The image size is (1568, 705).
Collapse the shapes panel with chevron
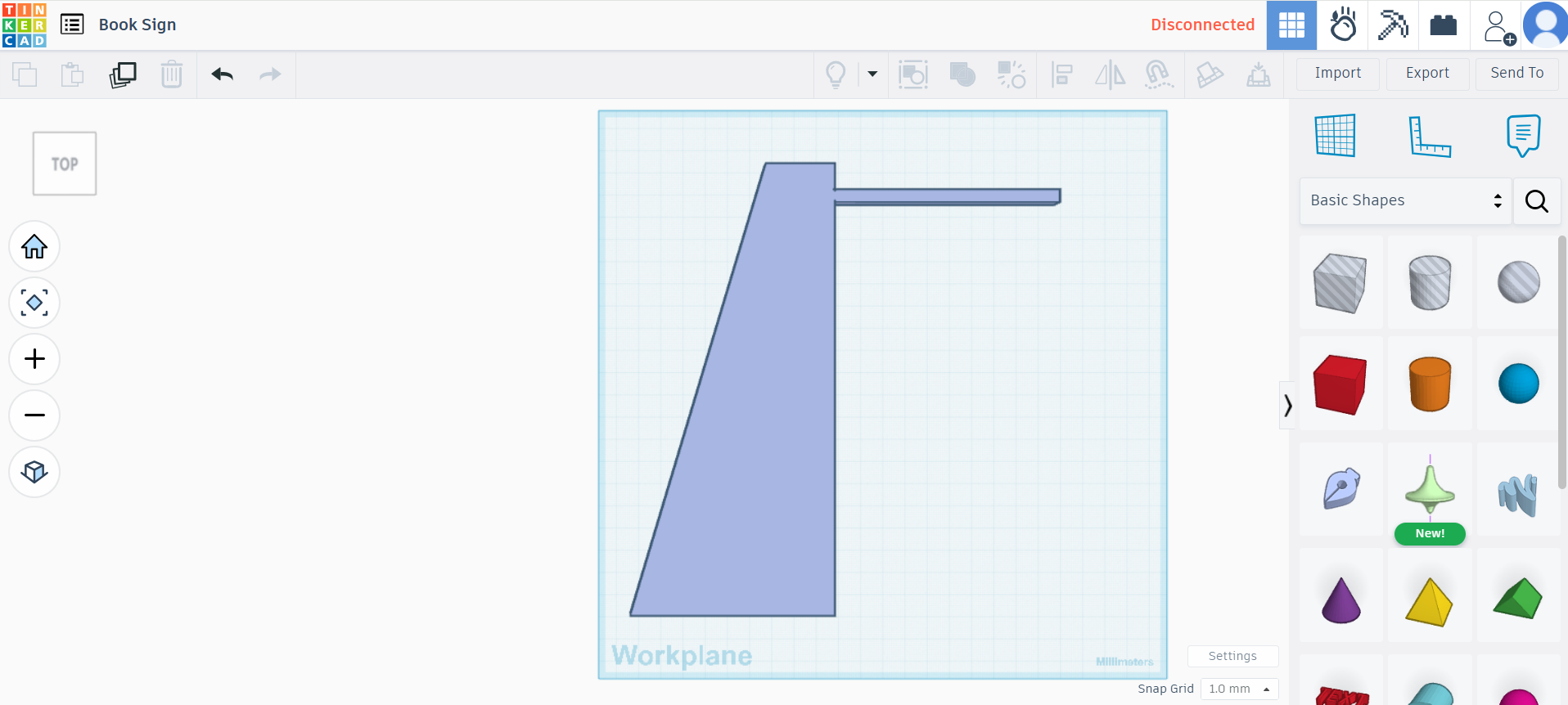(x=1287, y=405)
